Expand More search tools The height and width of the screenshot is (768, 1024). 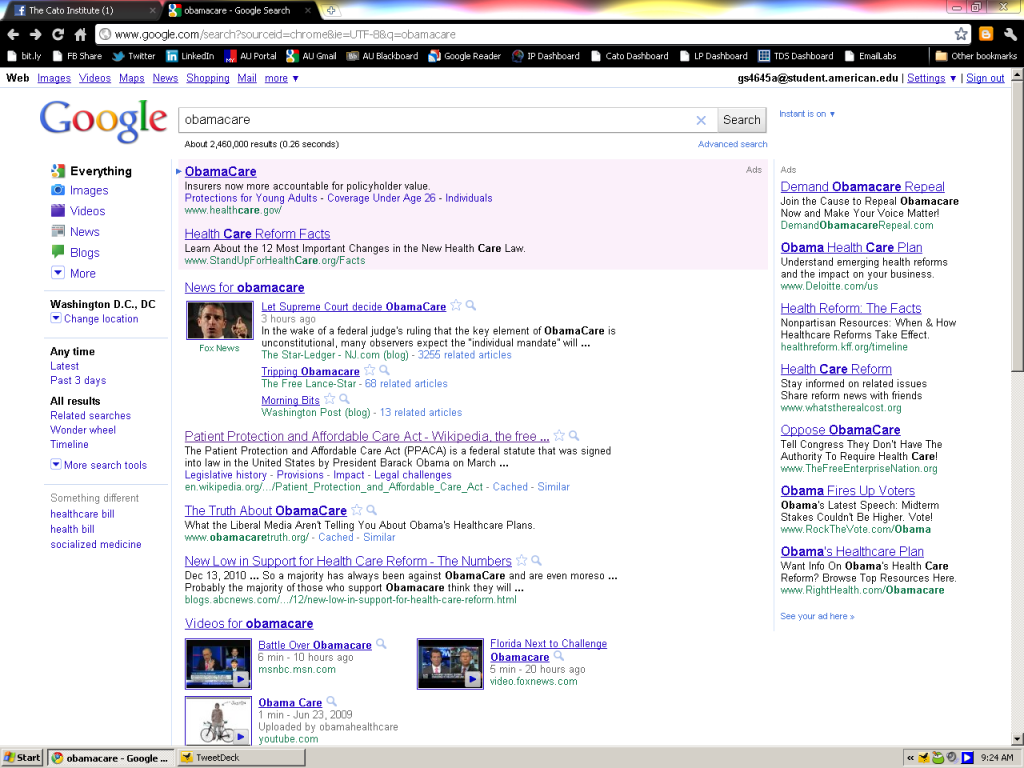click(99, 465)
